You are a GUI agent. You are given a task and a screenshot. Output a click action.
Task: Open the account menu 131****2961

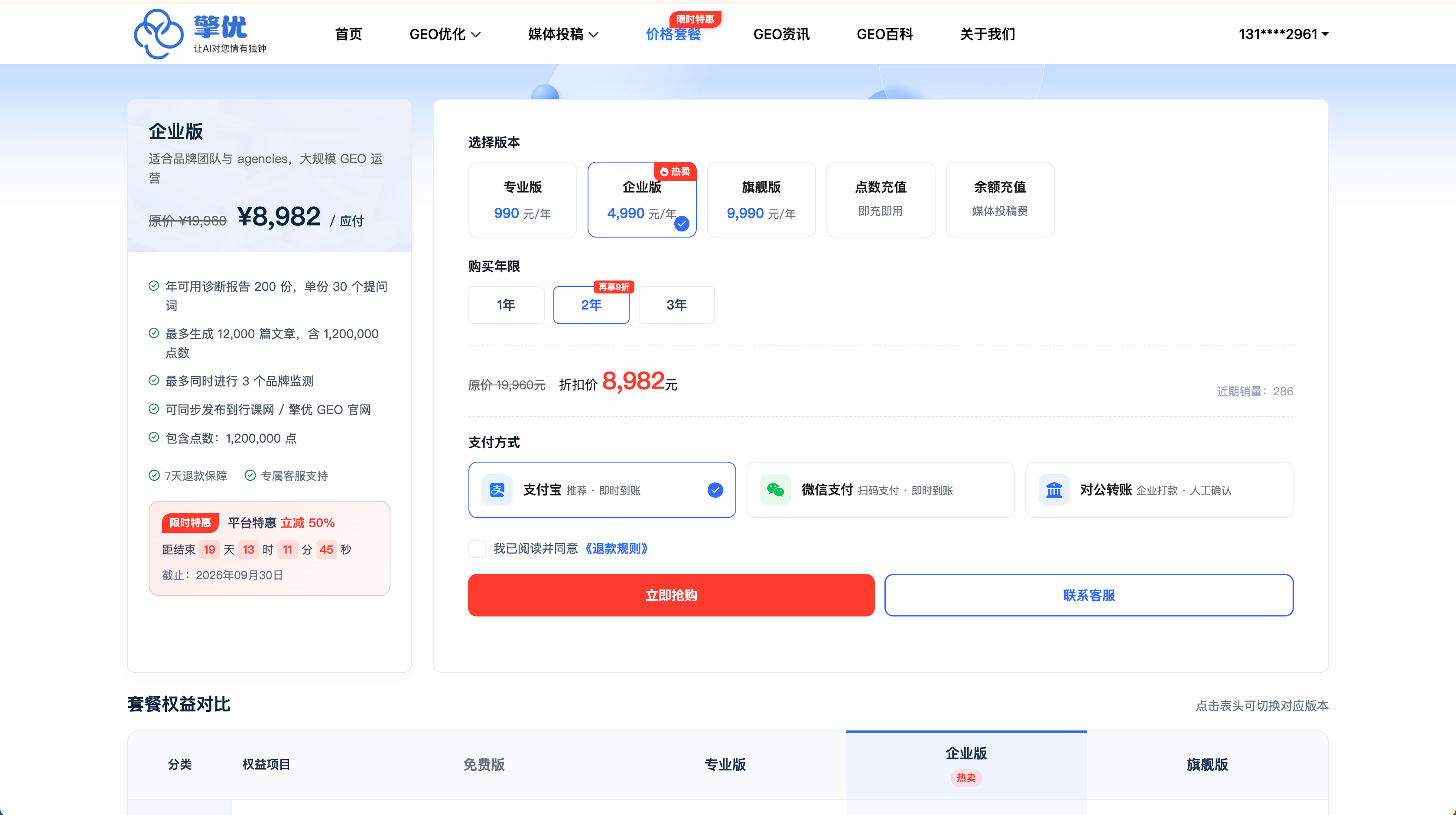coord(1283,35)
